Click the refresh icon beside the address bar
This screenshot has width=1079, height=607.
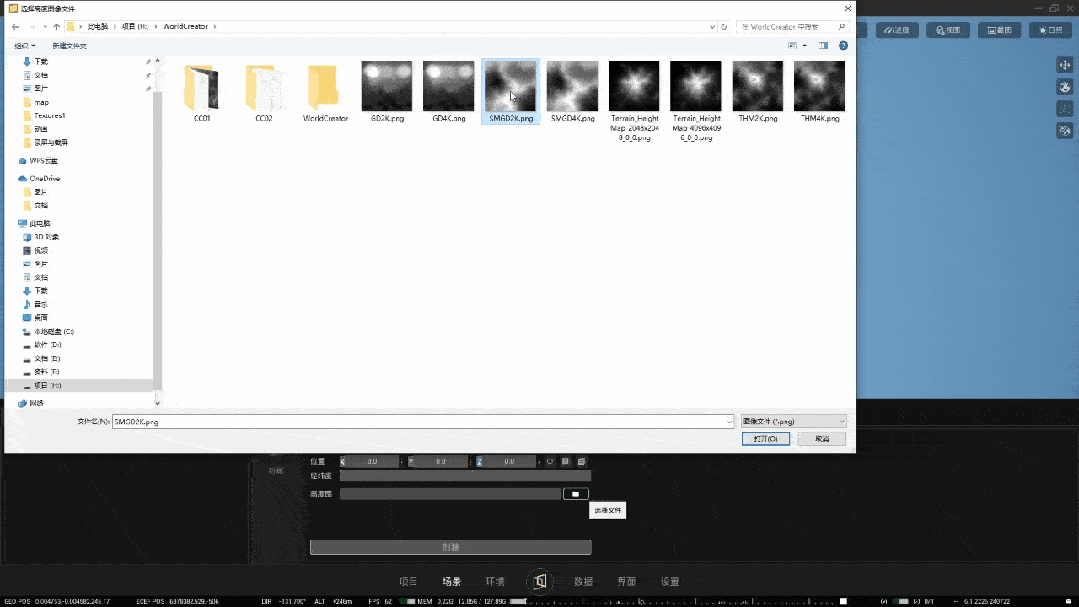click(x=724, y=27)
